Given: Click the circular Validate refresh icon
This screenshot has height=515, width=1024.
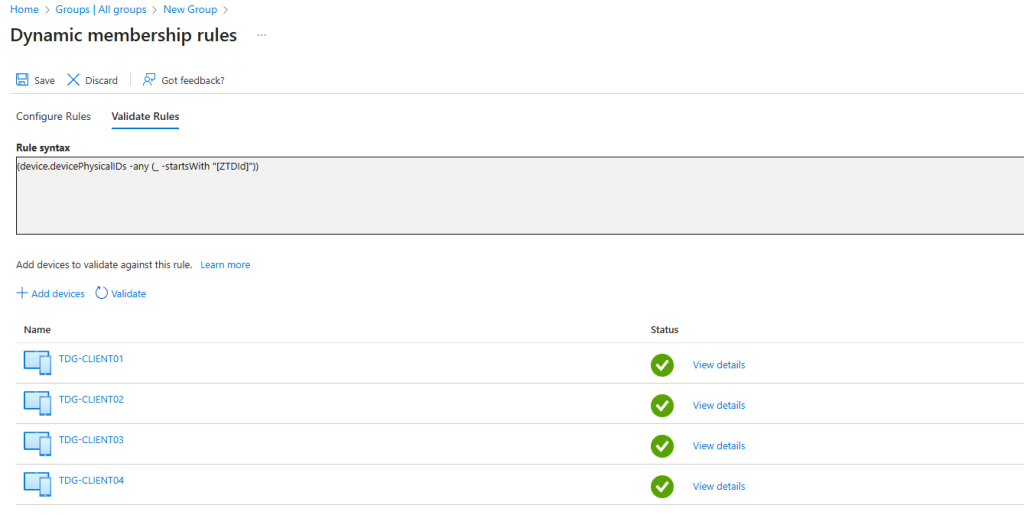Looking at the screenshot, I should pyautogui.click(x=101, y=293).
